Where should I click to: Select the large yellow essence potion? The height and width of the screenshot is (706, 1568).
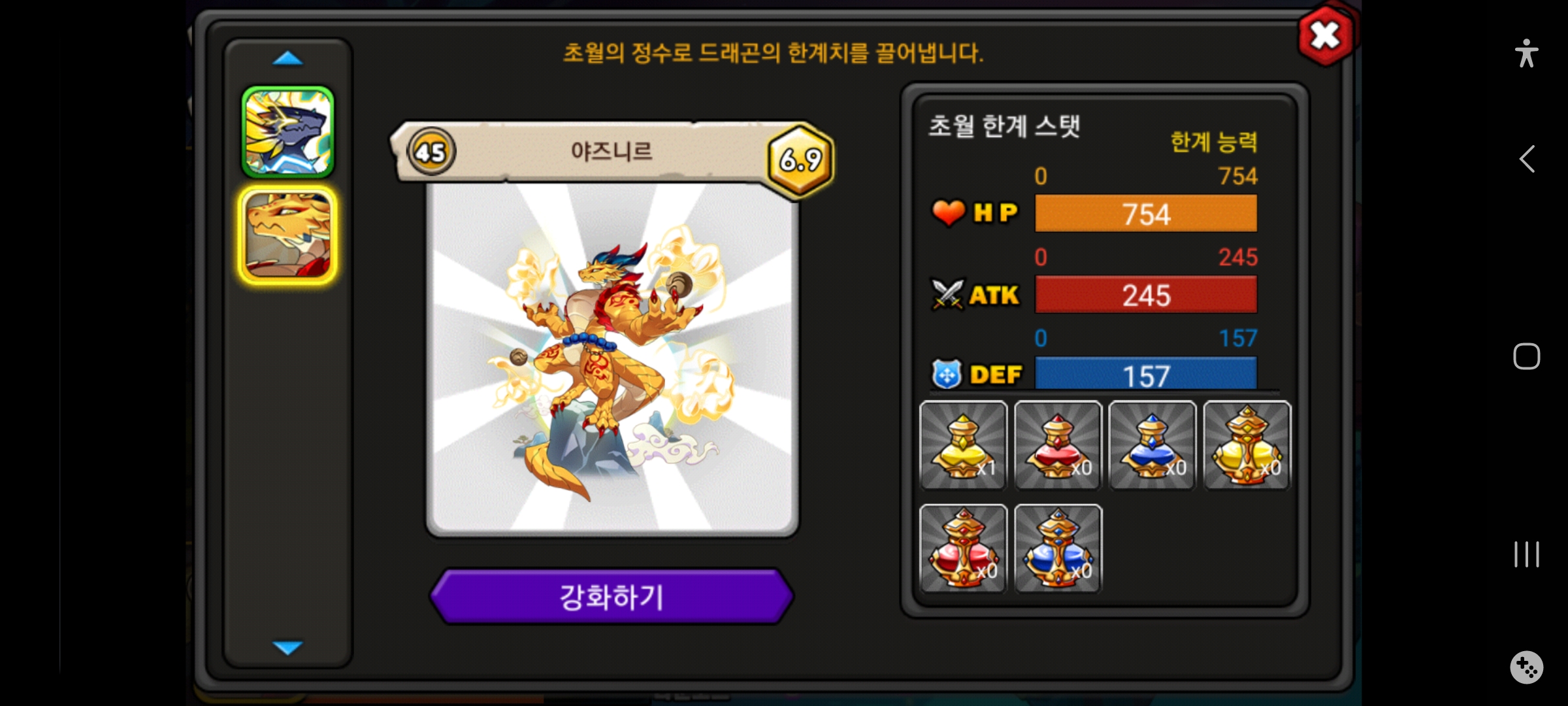tap(1247, 445)
